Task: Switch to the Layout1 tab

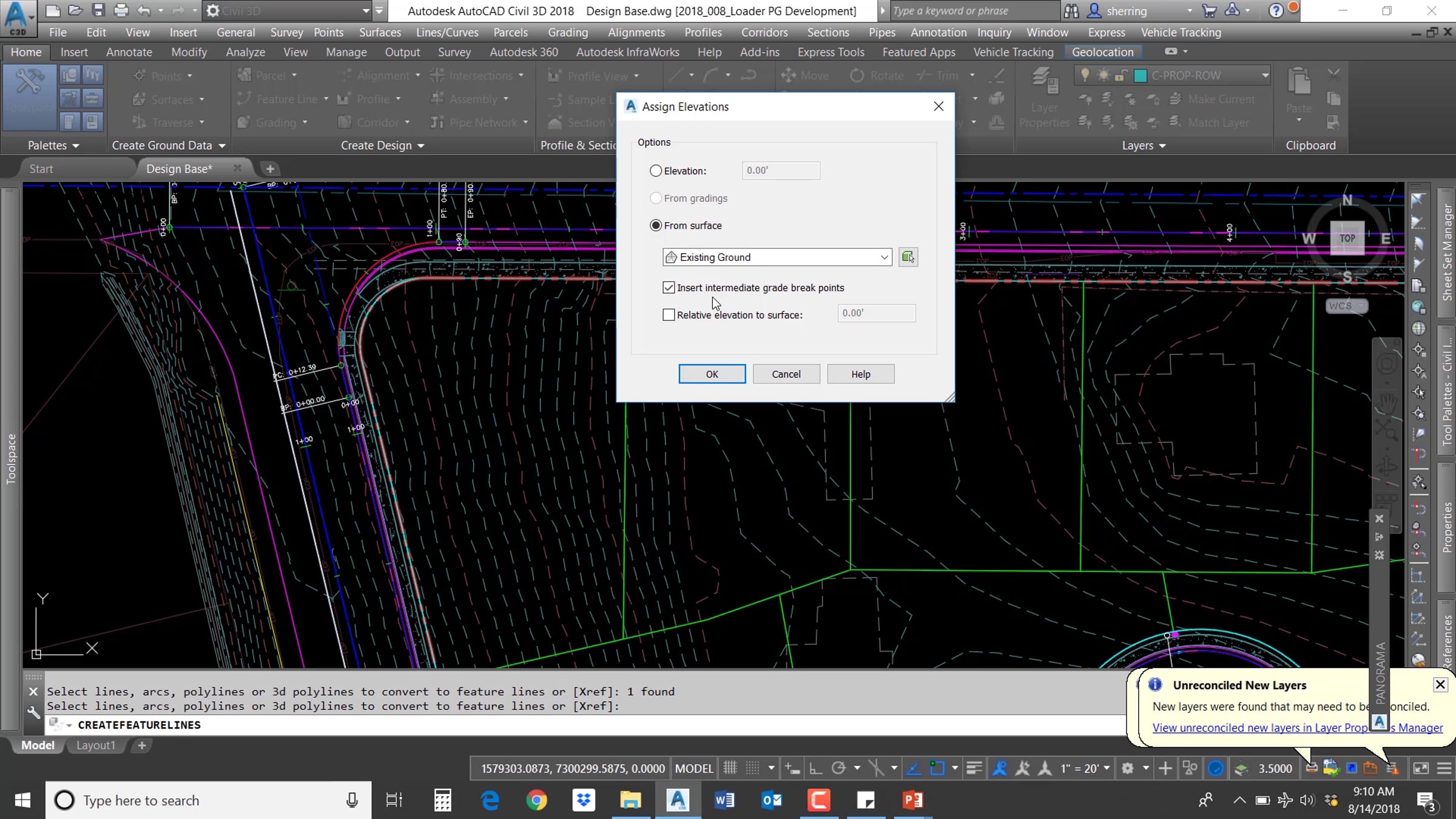Action: [95, 745]
